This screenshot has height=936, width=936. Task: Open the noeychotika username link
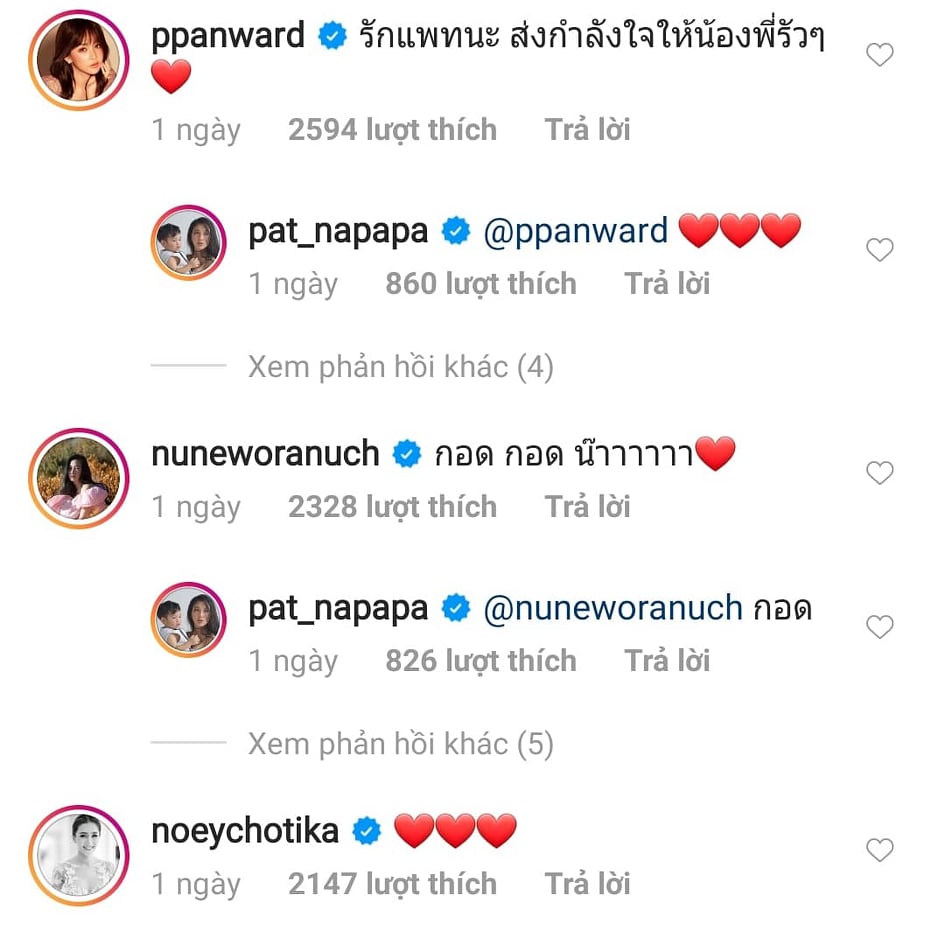click(245, 830)
